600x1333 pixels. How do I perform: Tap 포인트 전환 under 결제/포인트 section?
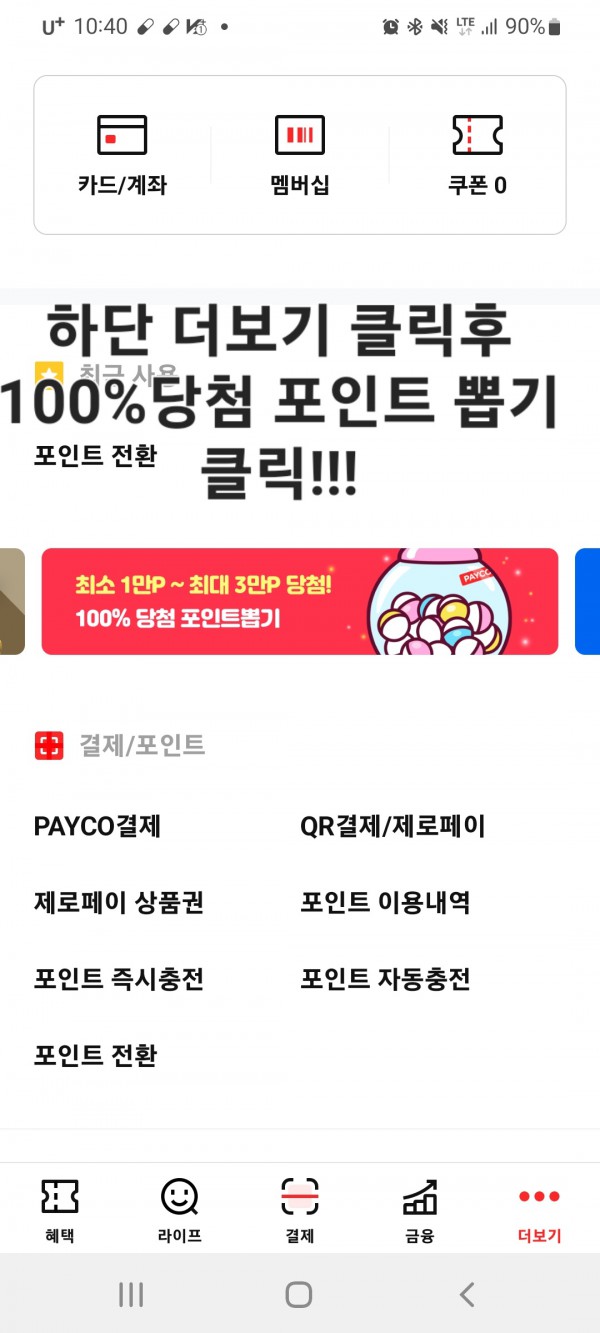coord(95,1055)
